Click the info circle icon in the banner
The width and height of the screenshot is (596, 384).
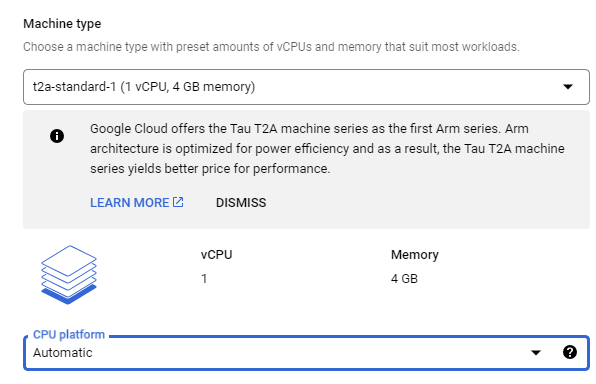point(57,136)
